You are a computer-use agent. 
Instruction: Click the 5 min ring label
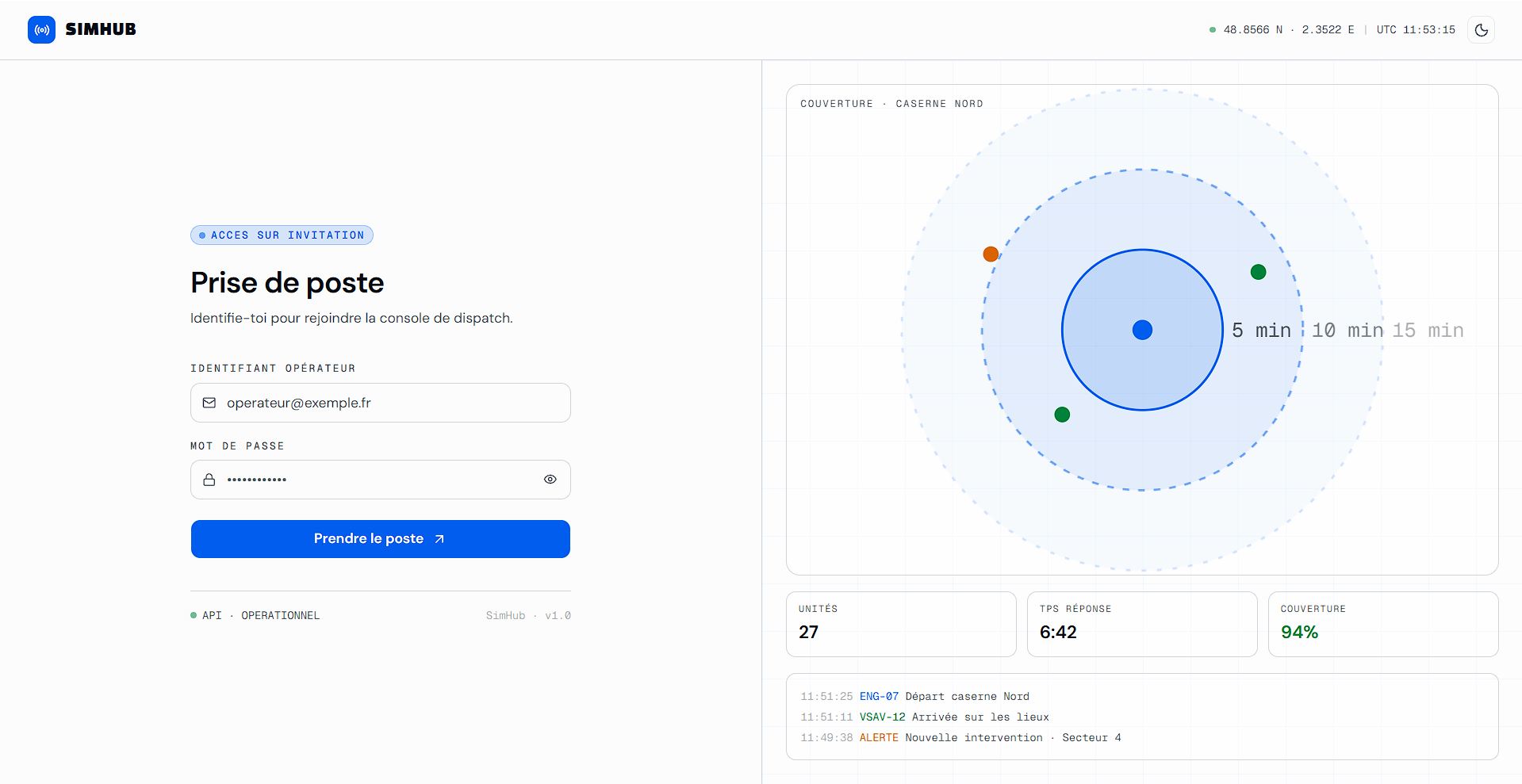(x=1261, y=330)
